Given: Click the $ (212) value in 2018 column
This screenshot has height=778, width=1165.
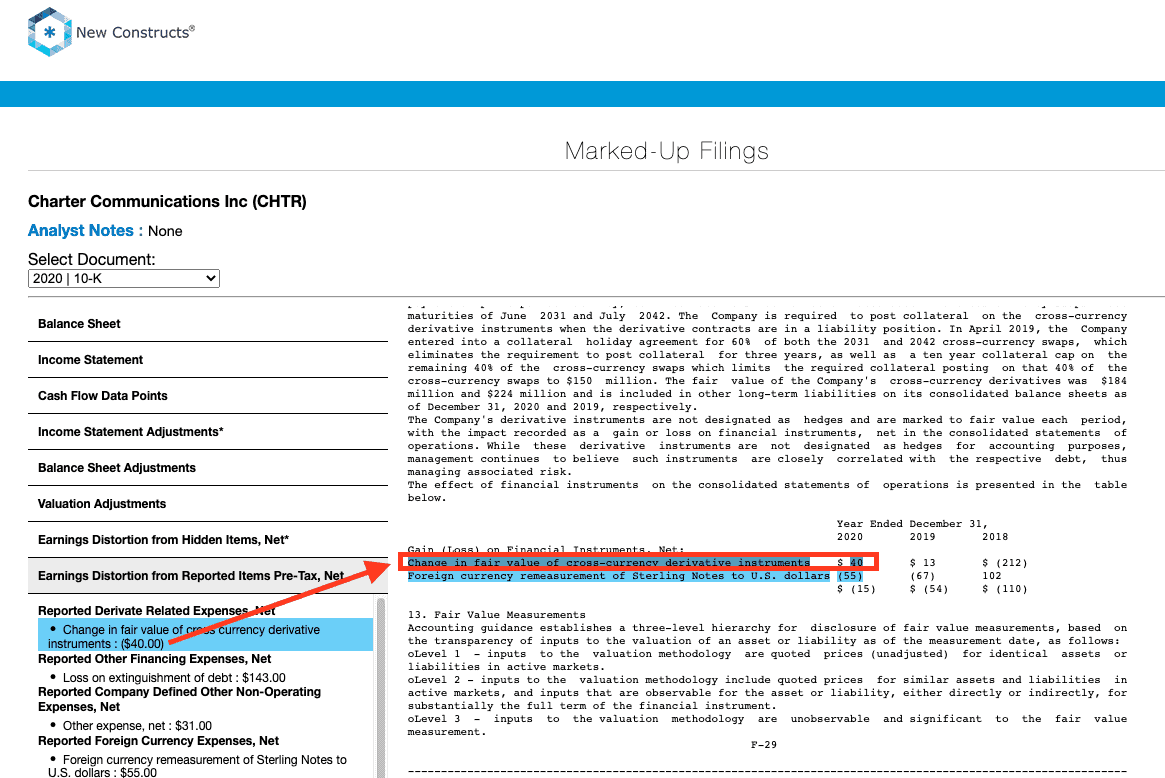Looking at the screenshot, I should click(x=1005, y=563).
